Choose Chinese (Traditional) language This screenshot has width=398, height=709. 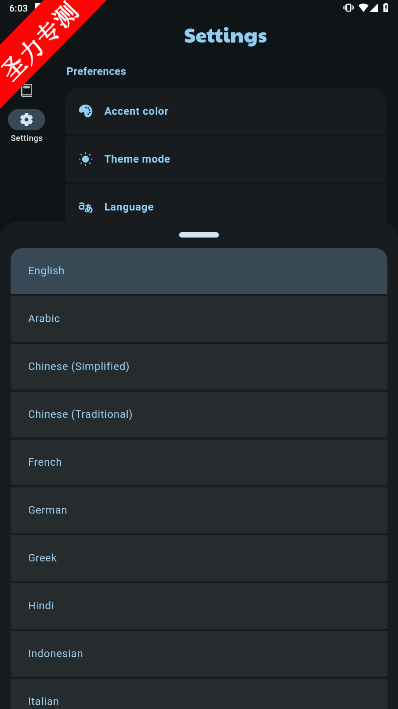(x=199, y=415)
